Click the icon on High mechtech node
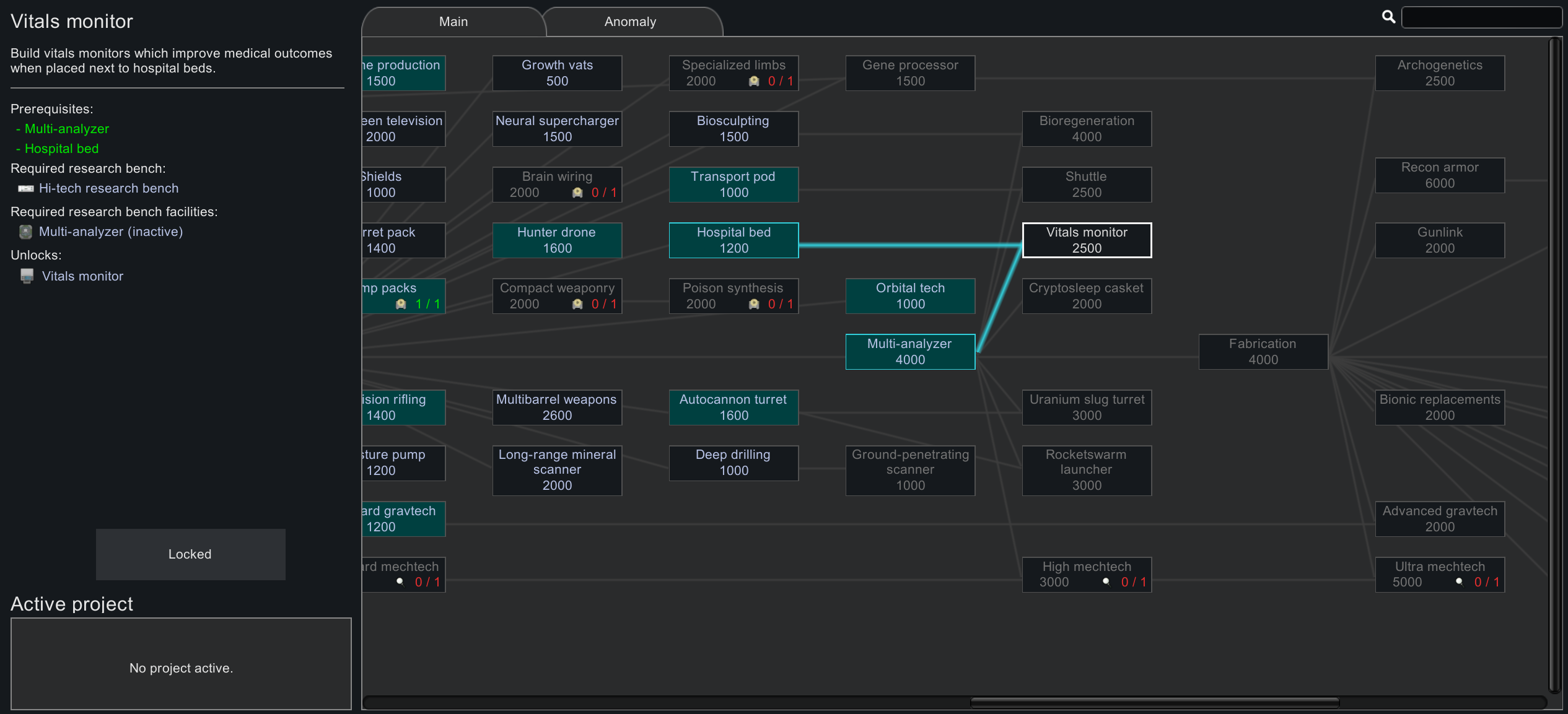1568x714 pixels. pos(1106,582)
